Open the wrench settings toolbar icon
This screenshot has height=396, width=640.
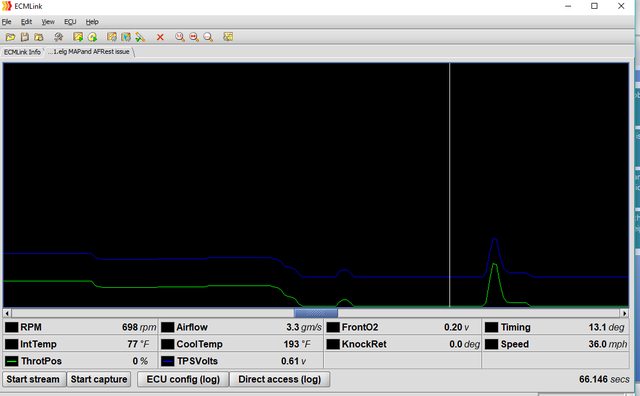pyautogui.click(x=58, y=37)
